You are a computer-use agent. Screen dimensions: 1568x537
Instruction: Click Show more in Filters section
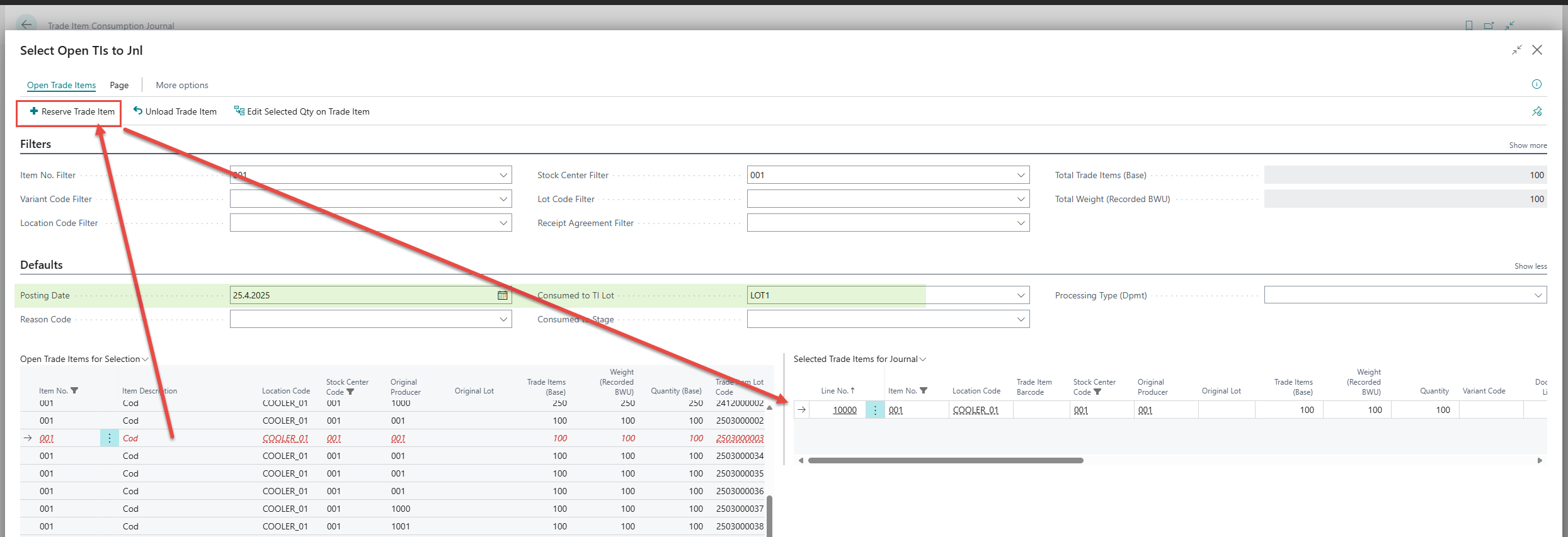pyautogui.click(x=1528, y=145)
